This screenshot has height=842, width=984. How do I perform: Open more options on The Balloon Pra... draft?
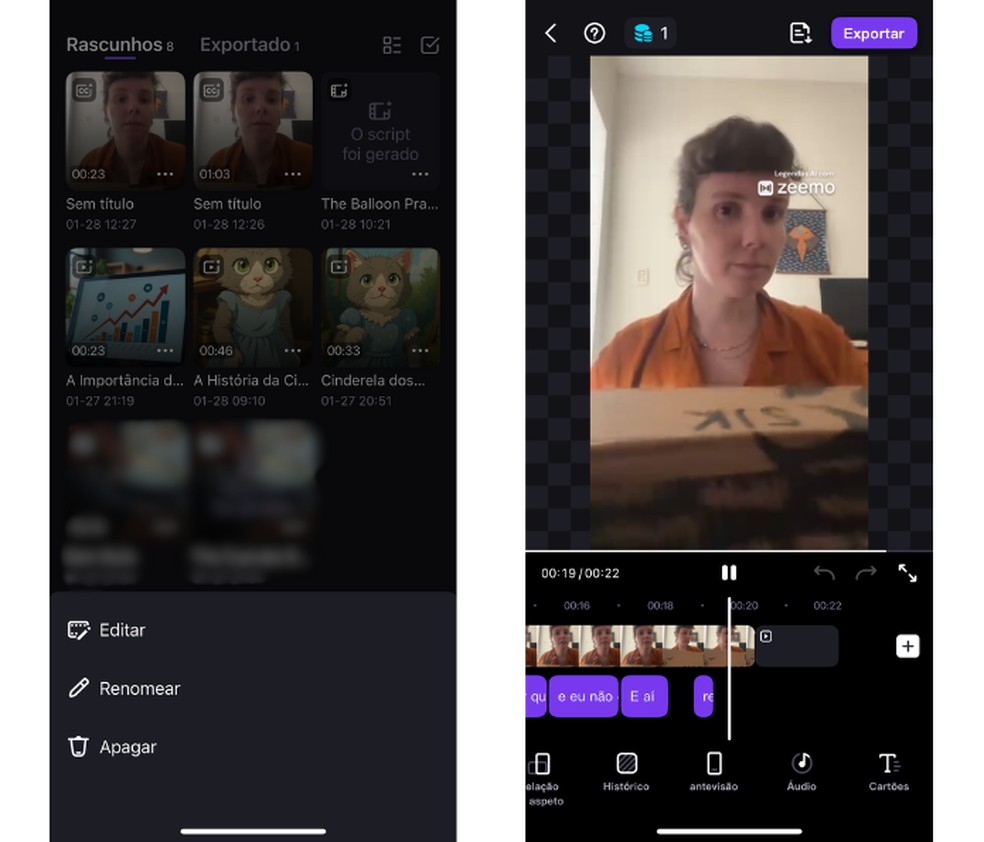(420, 174)
